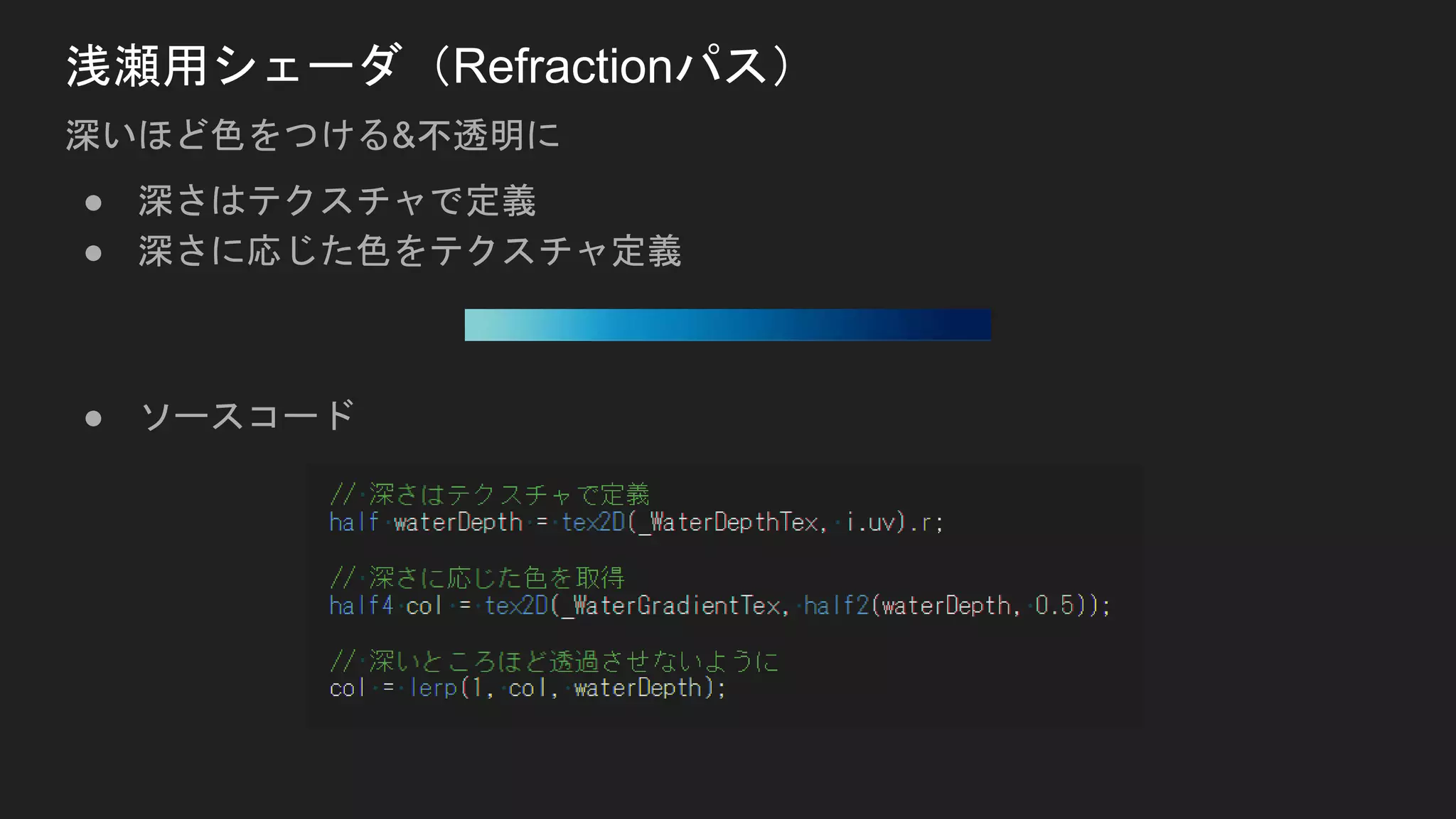Click subtitle 深いほど色をつける&不透明に

[313, 134]
